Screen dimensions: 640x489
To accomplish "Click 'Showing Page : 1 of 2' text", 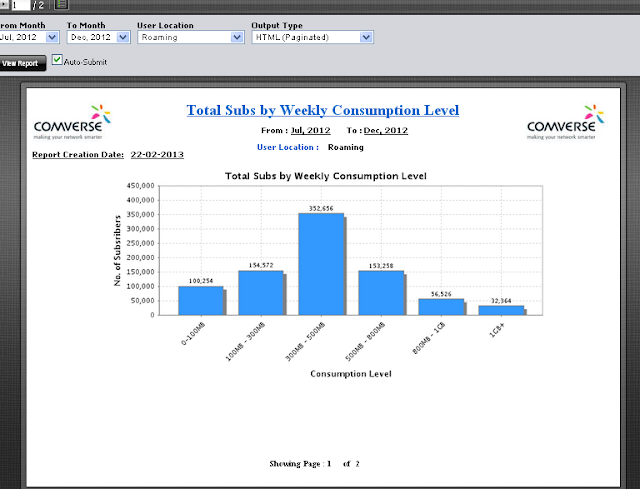I will (x=314, y=464).
